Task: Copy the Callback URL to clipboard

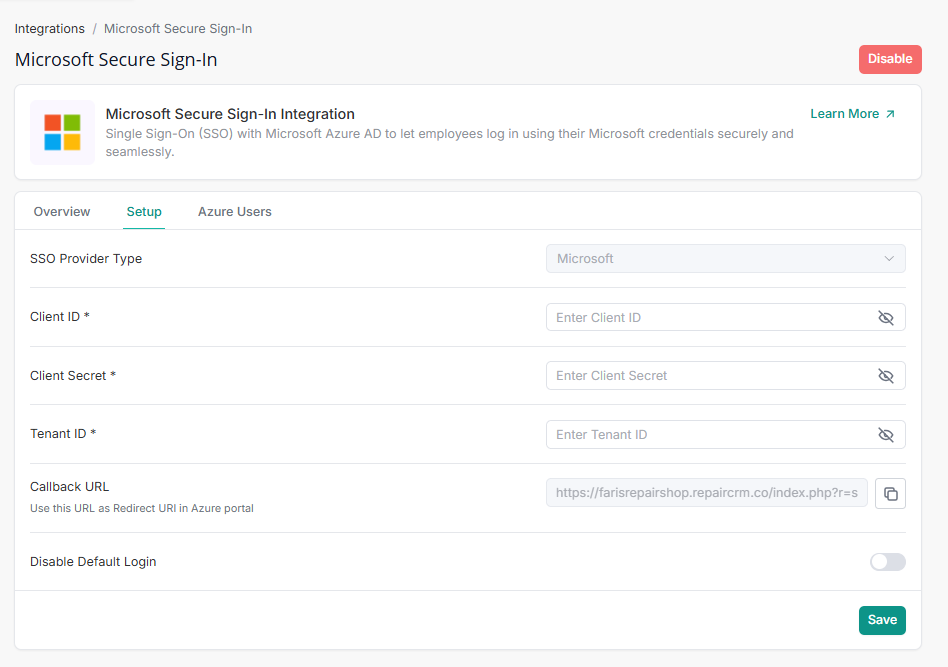Action: 890,493
